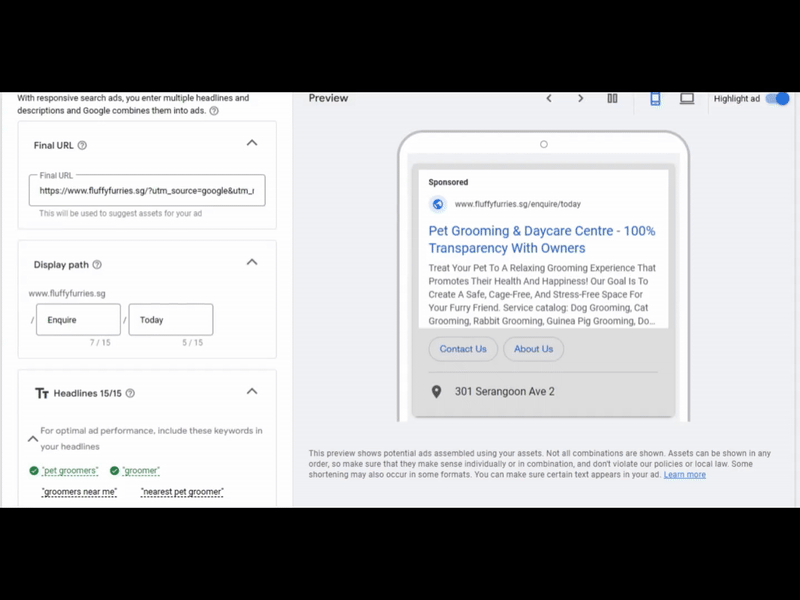The width and height of the screenshot is (800, 600).
Task: Click the Sponsored label in ad preview
Action: pos(448,182)
